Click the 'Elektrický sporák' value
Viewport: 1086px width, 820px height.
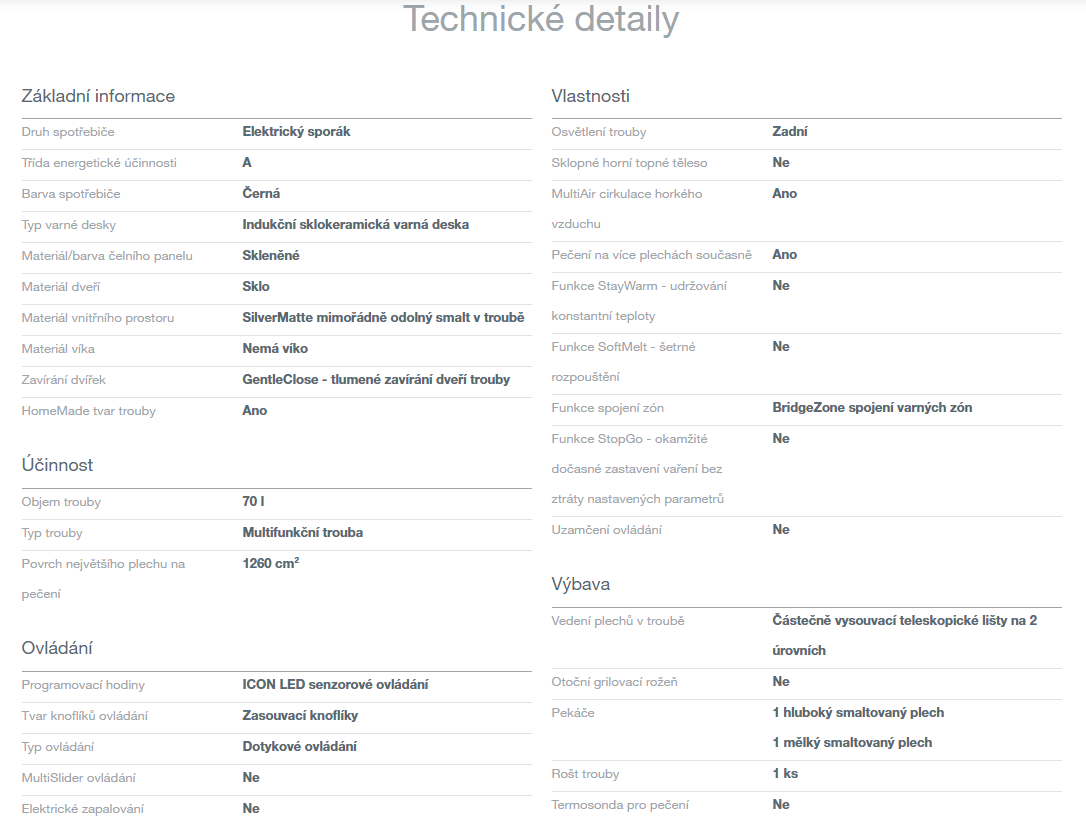(x=296, y=132)
